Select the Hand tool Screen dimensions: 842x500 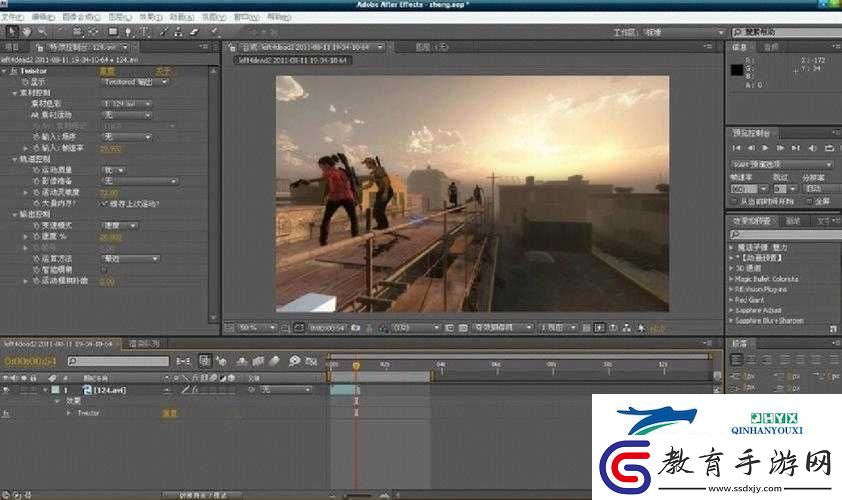26,32
